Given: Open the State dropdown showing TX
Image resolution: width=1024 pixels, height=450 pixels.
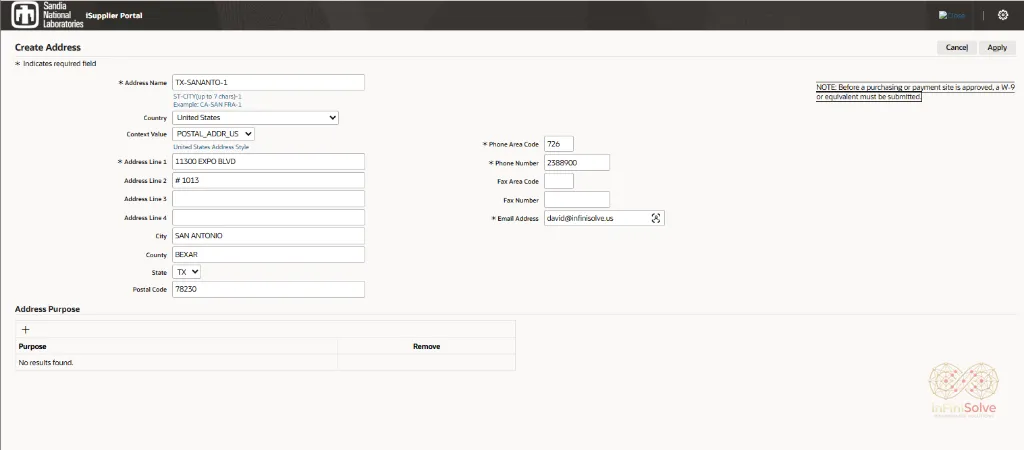Looking at the screenshot, I should [x=187, y=271].
